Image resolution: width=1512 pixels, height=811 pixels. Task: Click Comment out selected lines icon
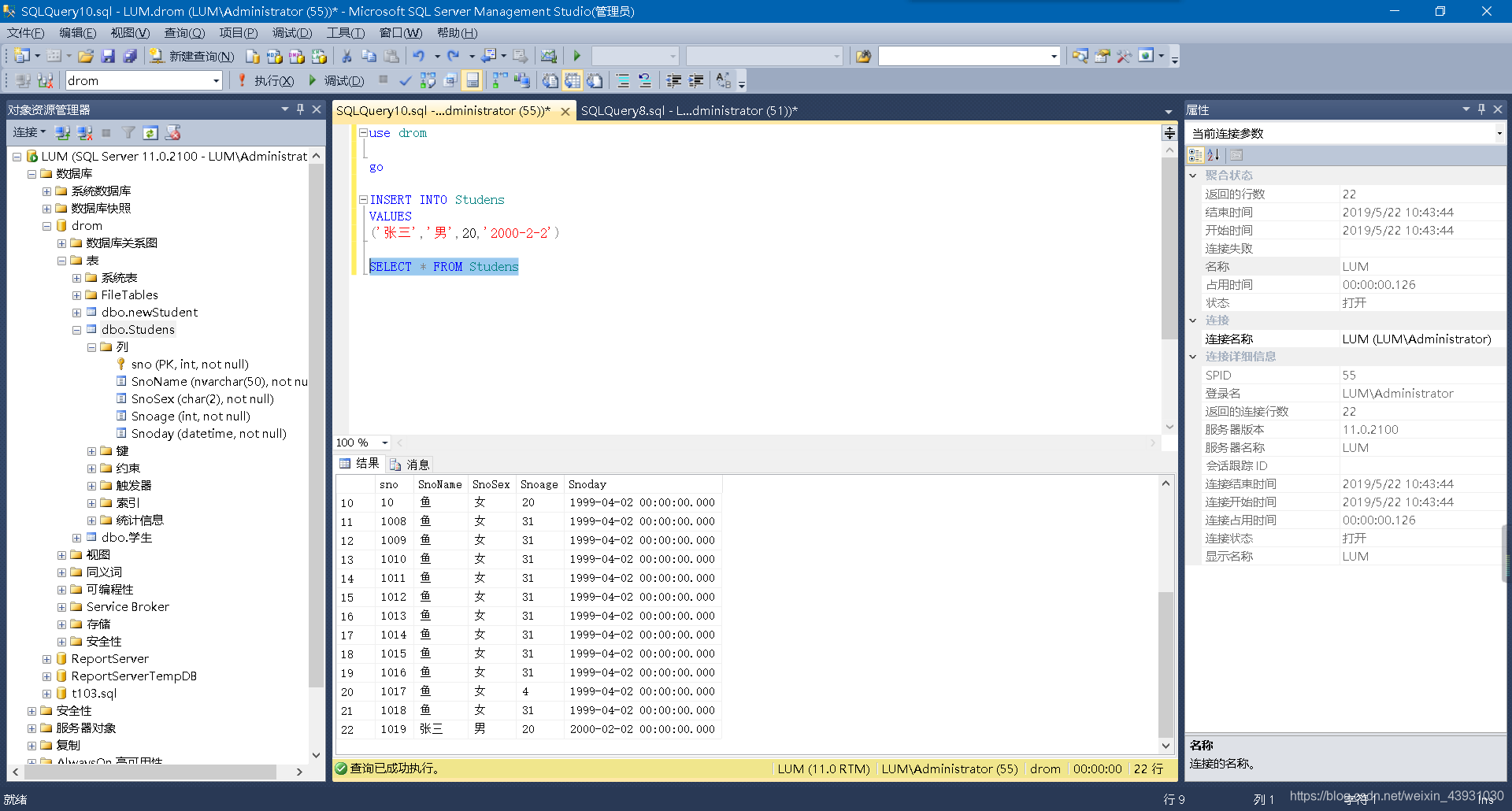623,80
